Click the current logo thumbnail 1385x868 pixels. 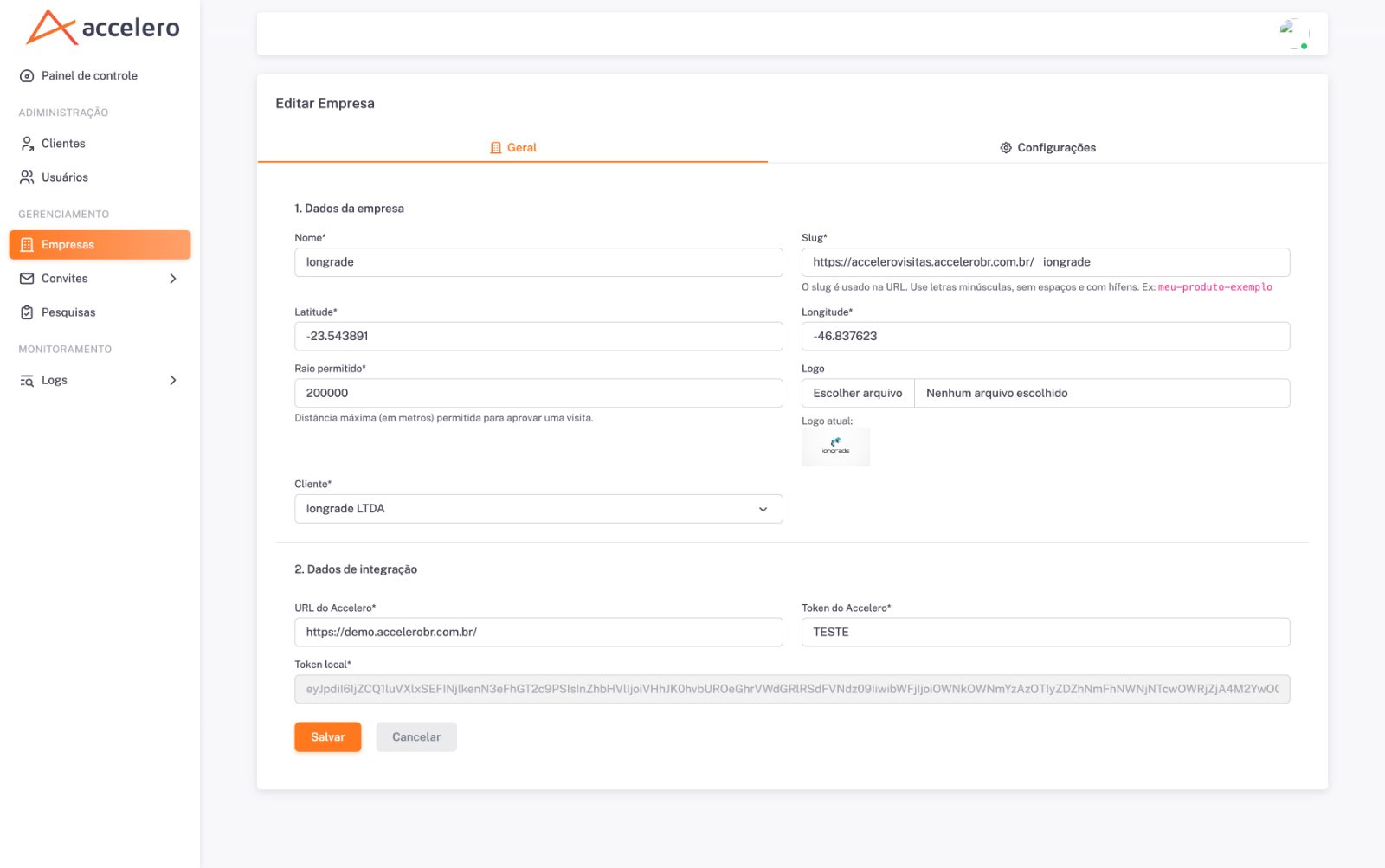pos(835,447)
